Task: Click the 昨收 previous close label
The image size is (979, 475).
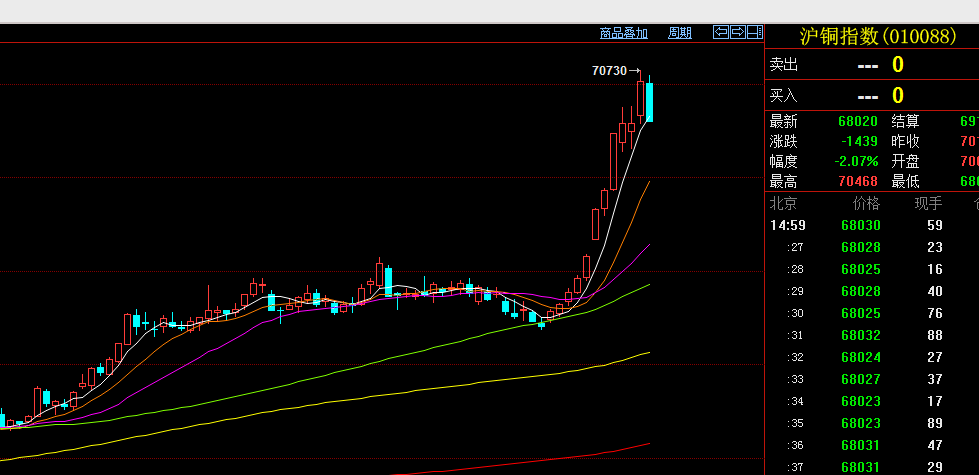Action: pos(905,142)
